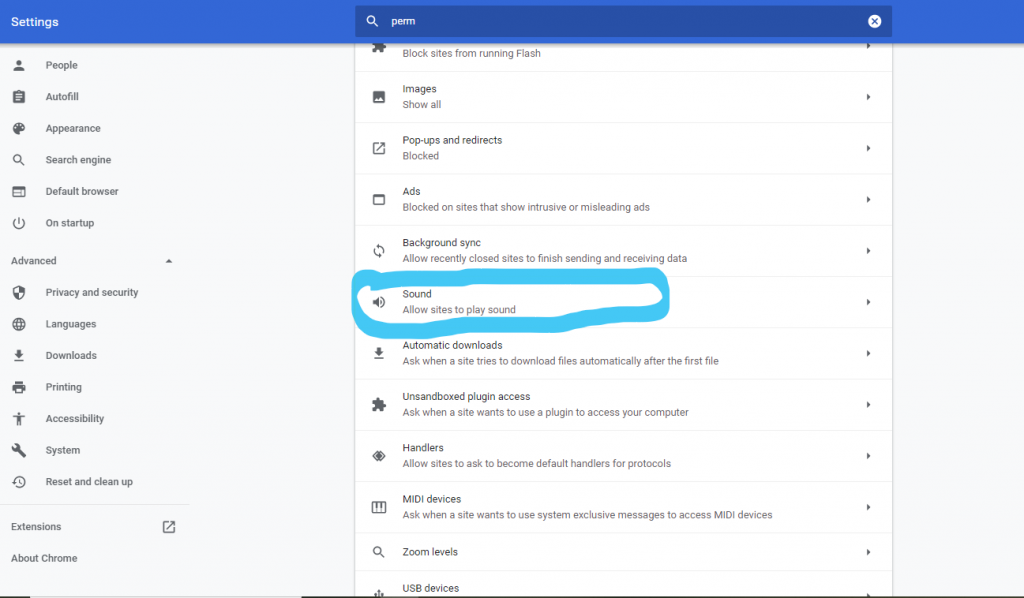Click the Sound speaker icon
Screen dimensions: 1024x598
379,302
